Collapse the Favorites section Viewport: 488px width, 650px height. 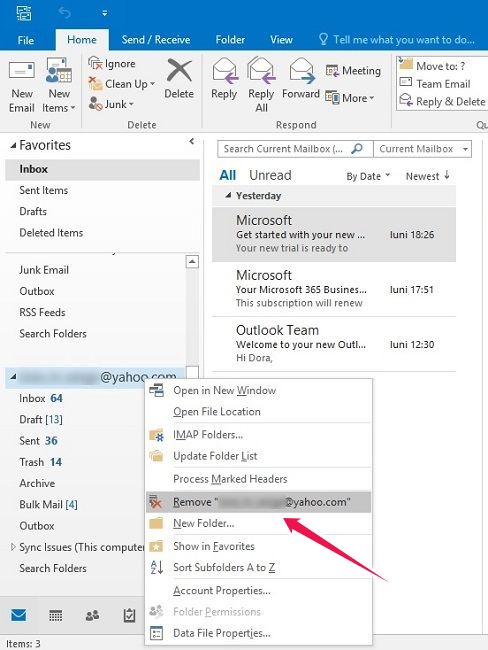(13, 146)
